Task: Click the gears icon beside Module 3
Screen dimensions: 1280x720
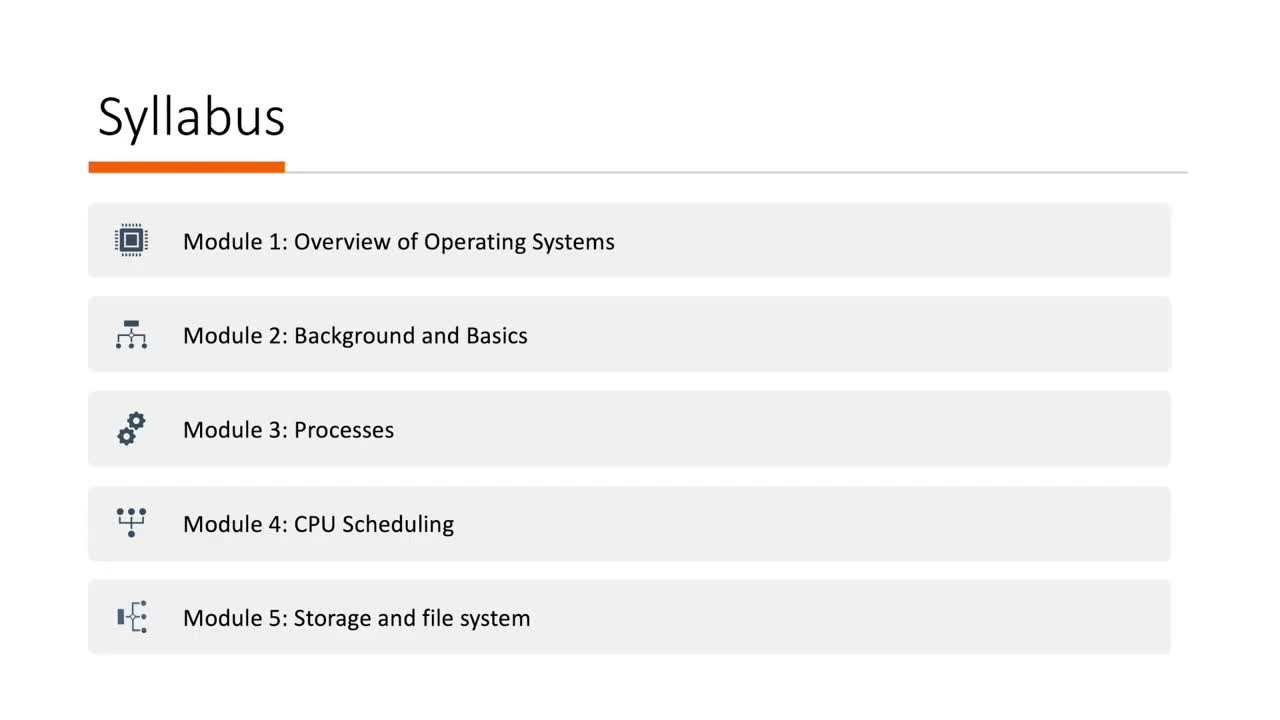Action: click(131, 429)
